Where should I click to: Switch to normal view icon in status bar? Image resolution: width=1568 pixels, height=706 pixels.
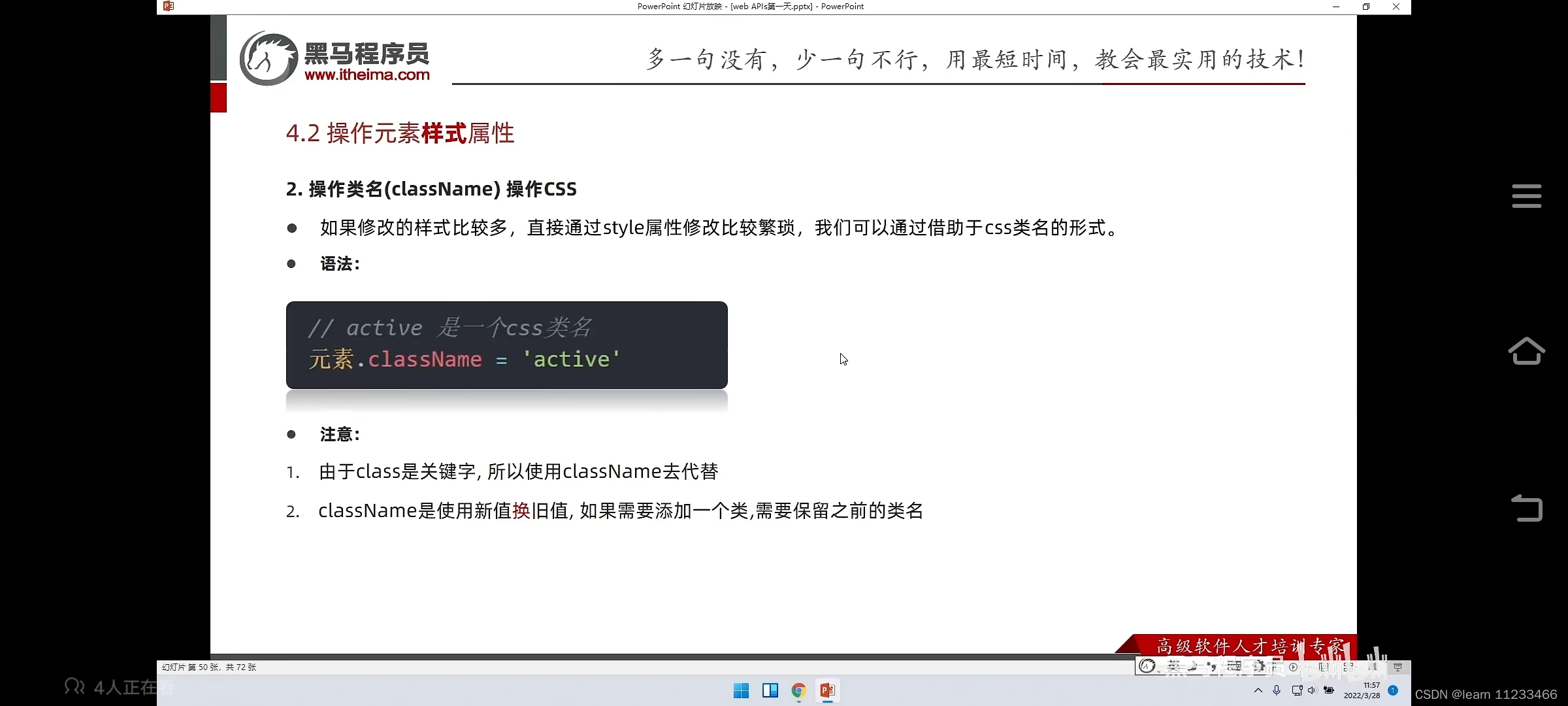pyautogui.click(x=1324, y=667)
